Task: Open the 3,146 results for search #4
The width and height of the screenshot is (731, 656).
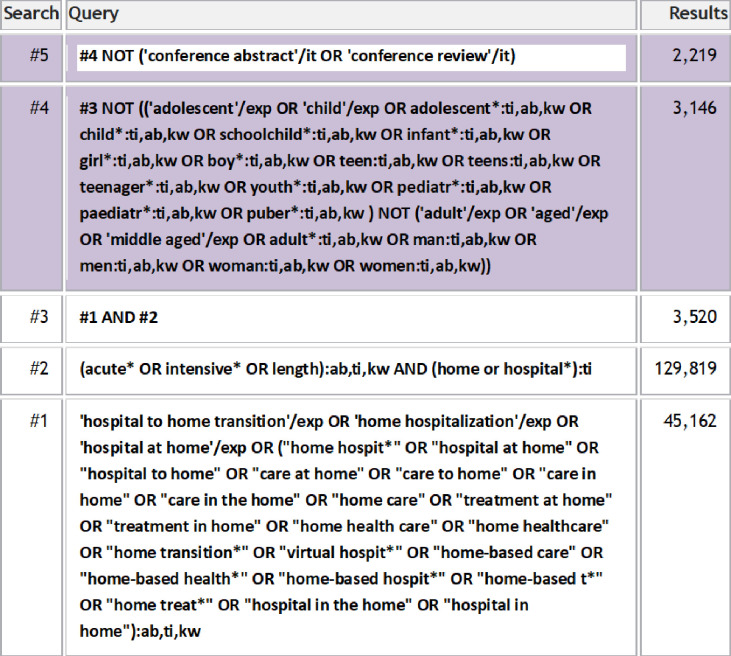Action: (x=694, y=108)
